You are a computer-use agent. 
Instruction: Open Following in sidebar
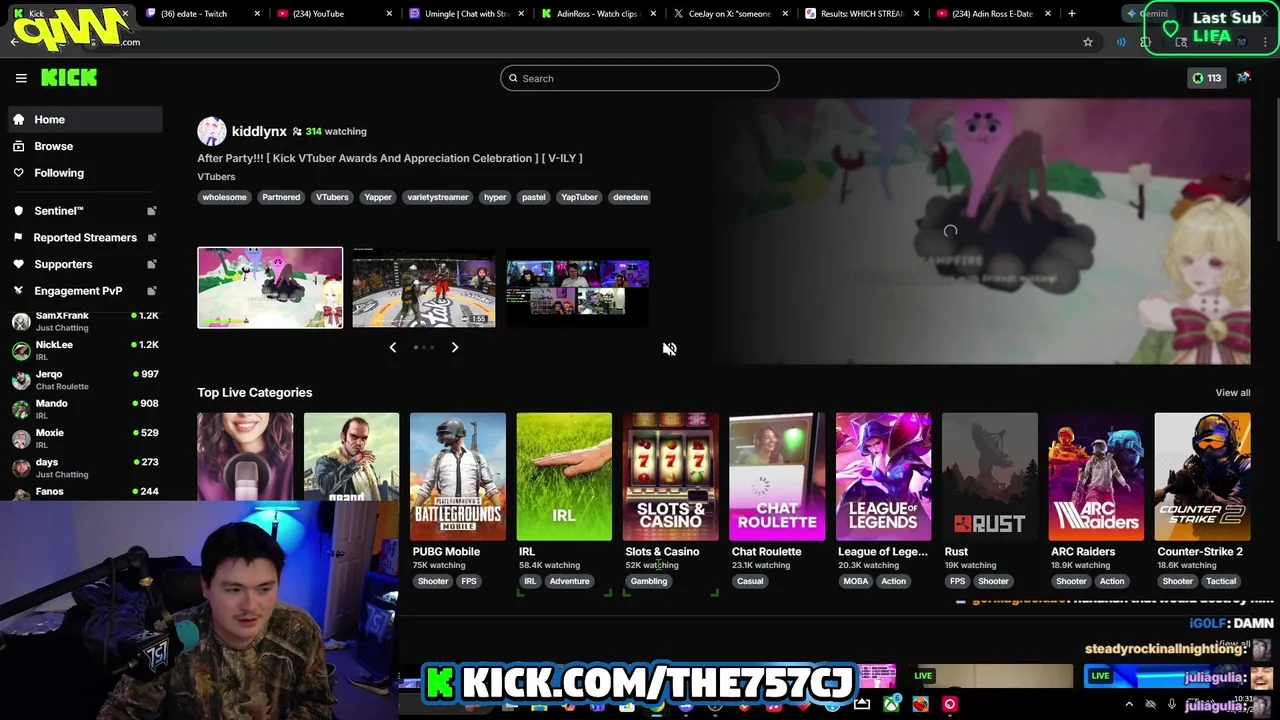(86, 173)
